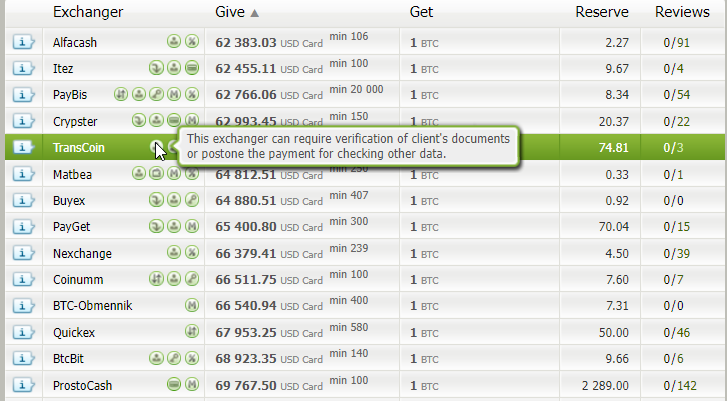Open the info icon for Itez

[23, 68]
